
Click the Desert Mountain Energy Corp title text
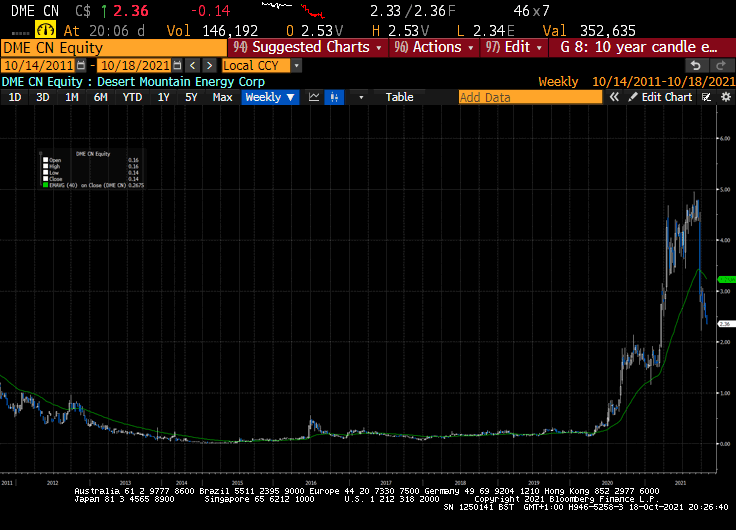181,82
